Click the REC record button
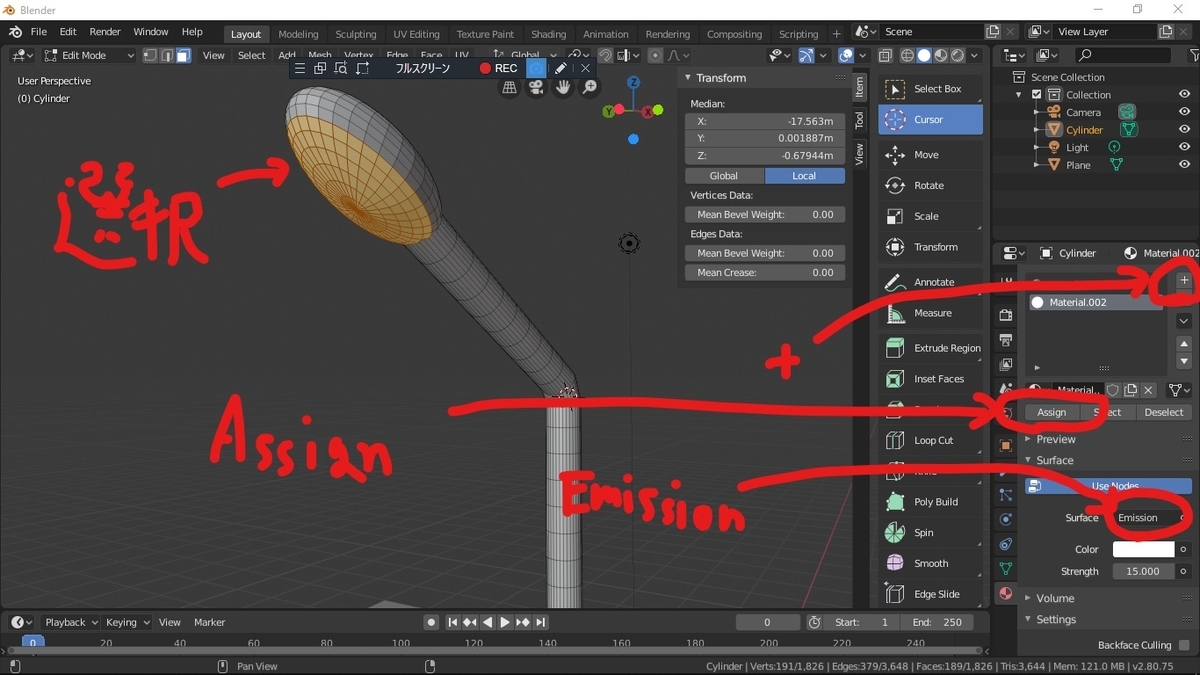 pyautogui.click(x=498, y=68)
